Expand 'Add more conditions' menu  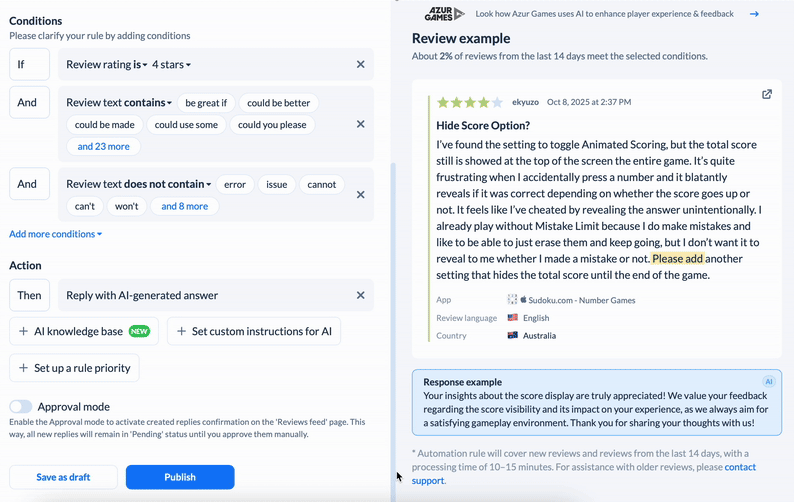(x=56, y=234)
